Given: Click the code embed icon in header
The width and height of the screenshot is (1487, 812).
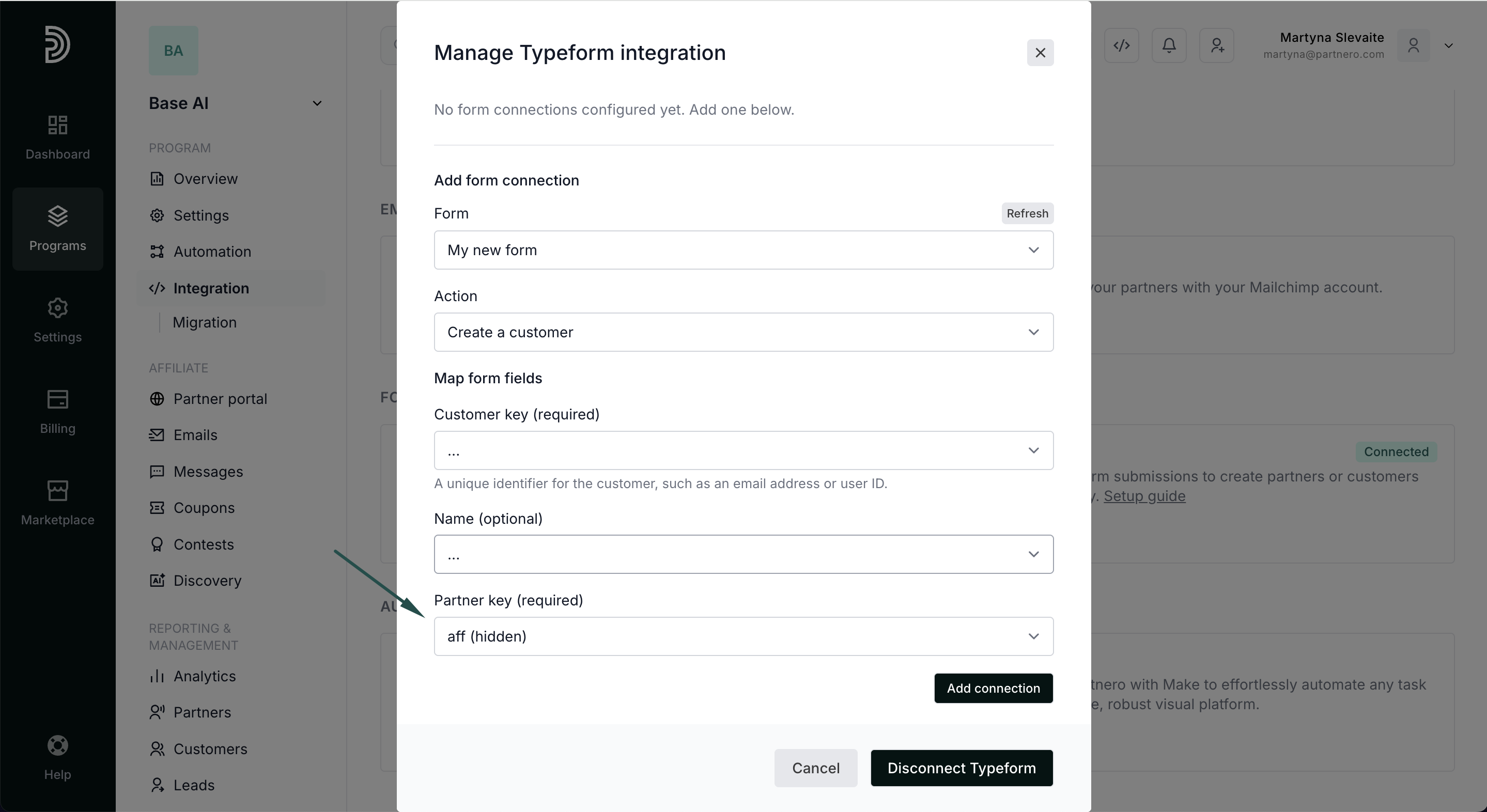Looking at the screenshot, I should [x=1121, y=45].
